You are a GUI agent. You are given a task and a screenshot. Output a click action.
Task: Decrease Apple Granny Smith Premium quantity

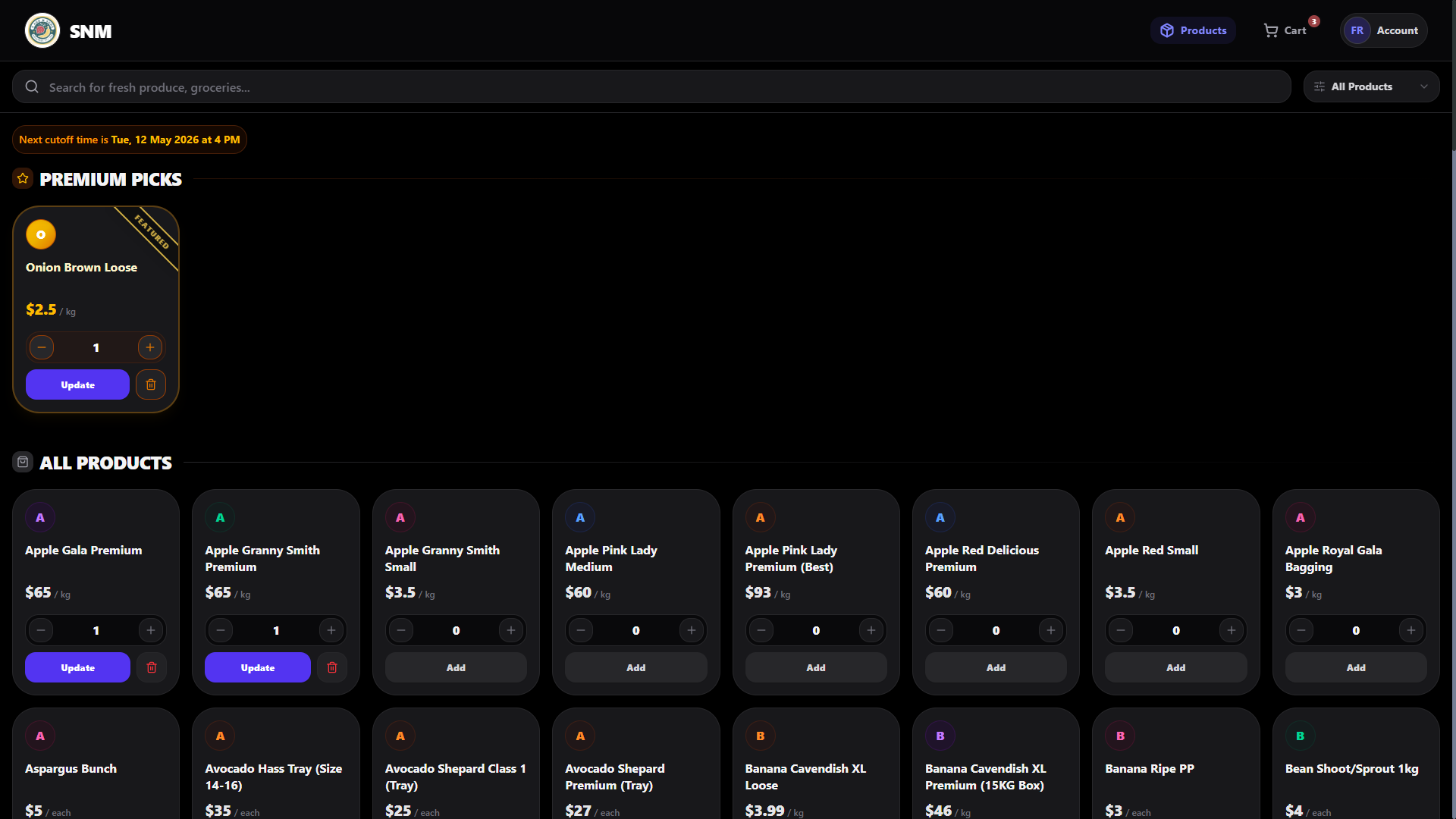(x=221, y=630)
